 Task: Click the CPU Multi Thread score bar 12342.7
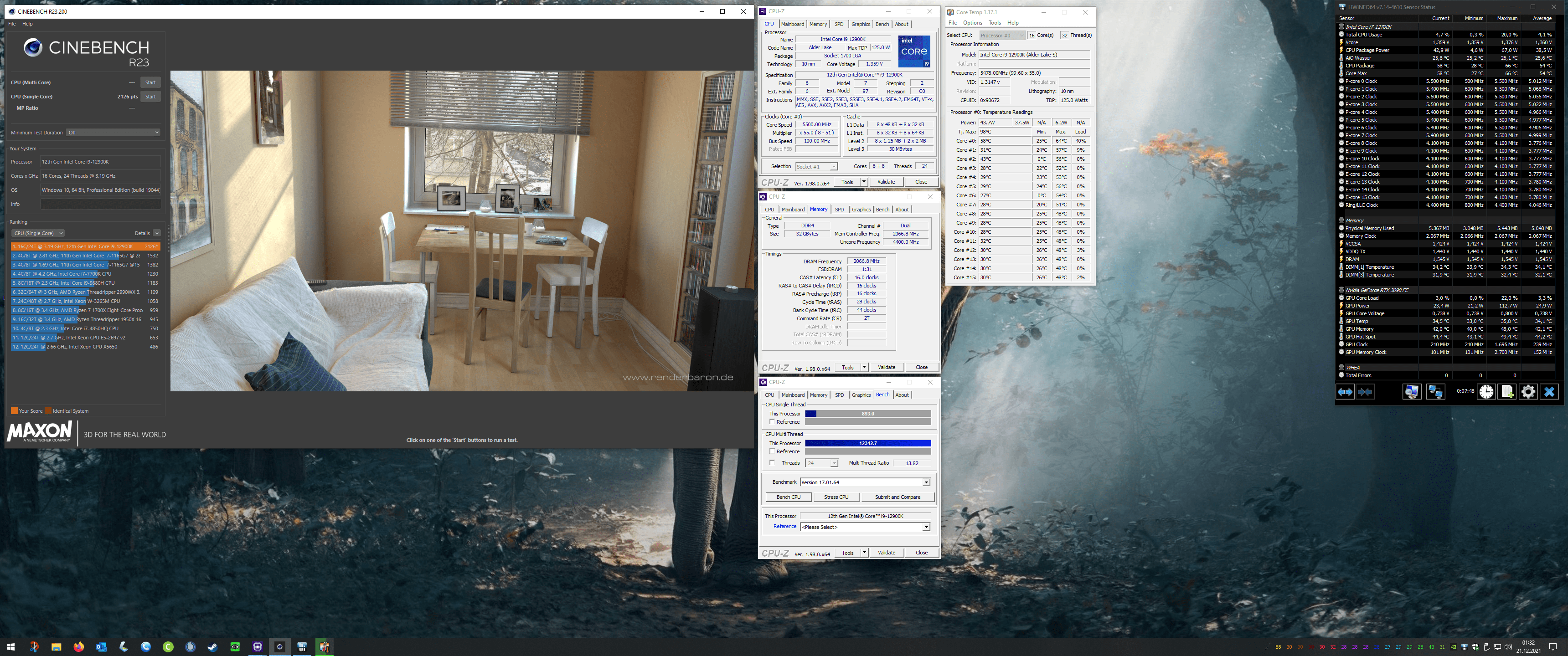867,443
